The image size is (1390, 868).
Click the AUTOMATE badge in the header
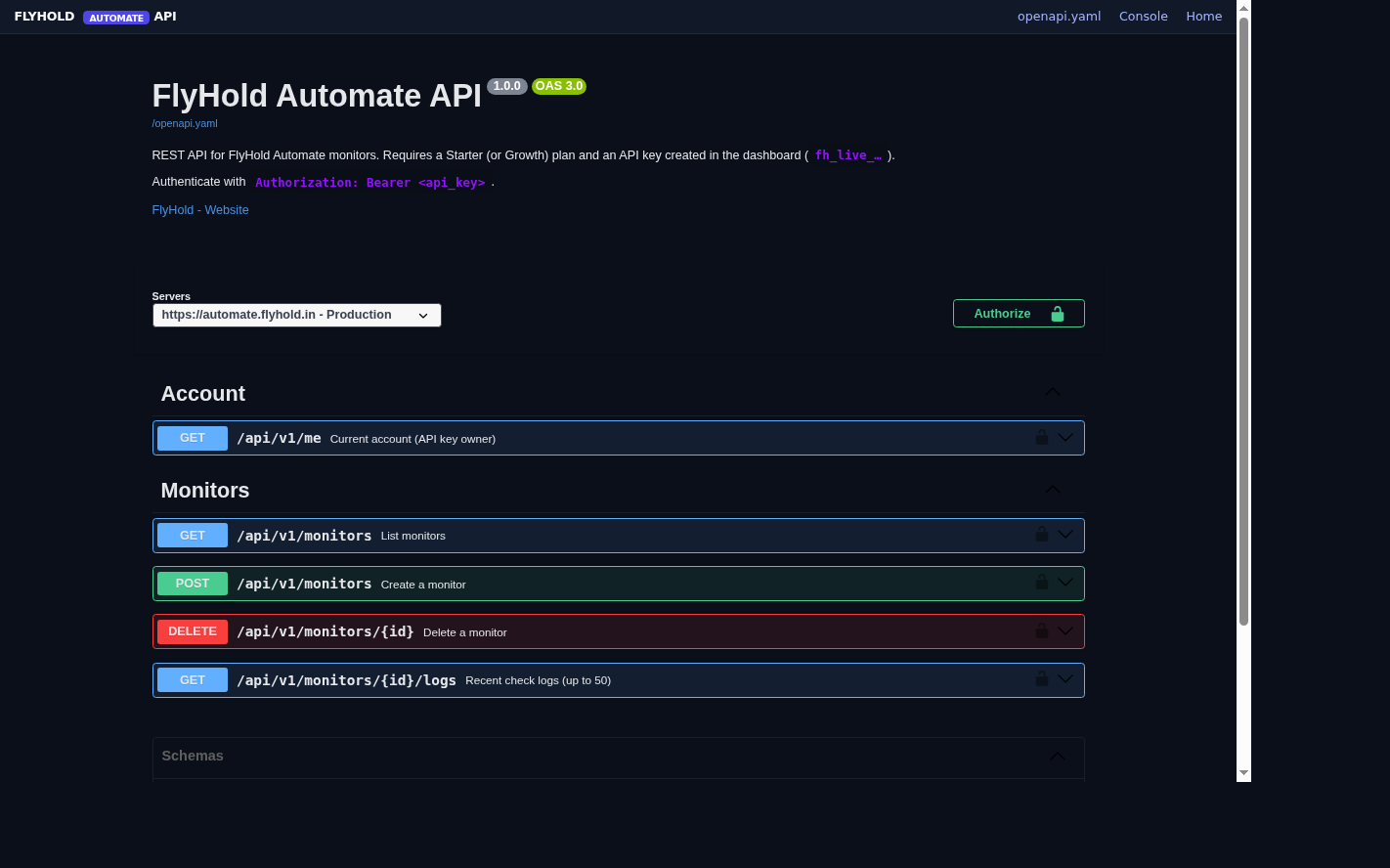tap(116, 18)
